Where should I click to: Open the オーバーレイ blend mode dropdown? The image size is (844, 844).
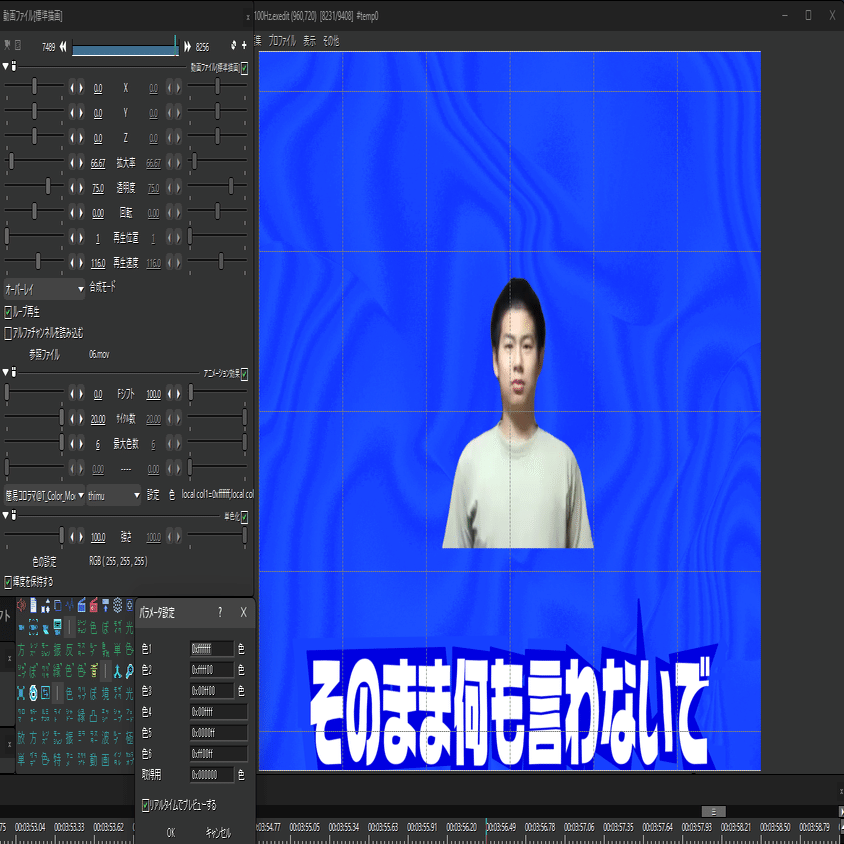(x=44, y=289)
